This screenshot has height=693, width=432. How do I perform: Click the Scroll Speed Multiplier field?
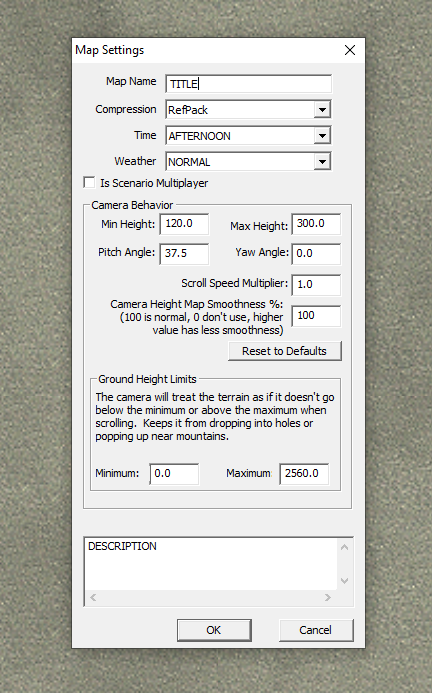tap(316, 285)
